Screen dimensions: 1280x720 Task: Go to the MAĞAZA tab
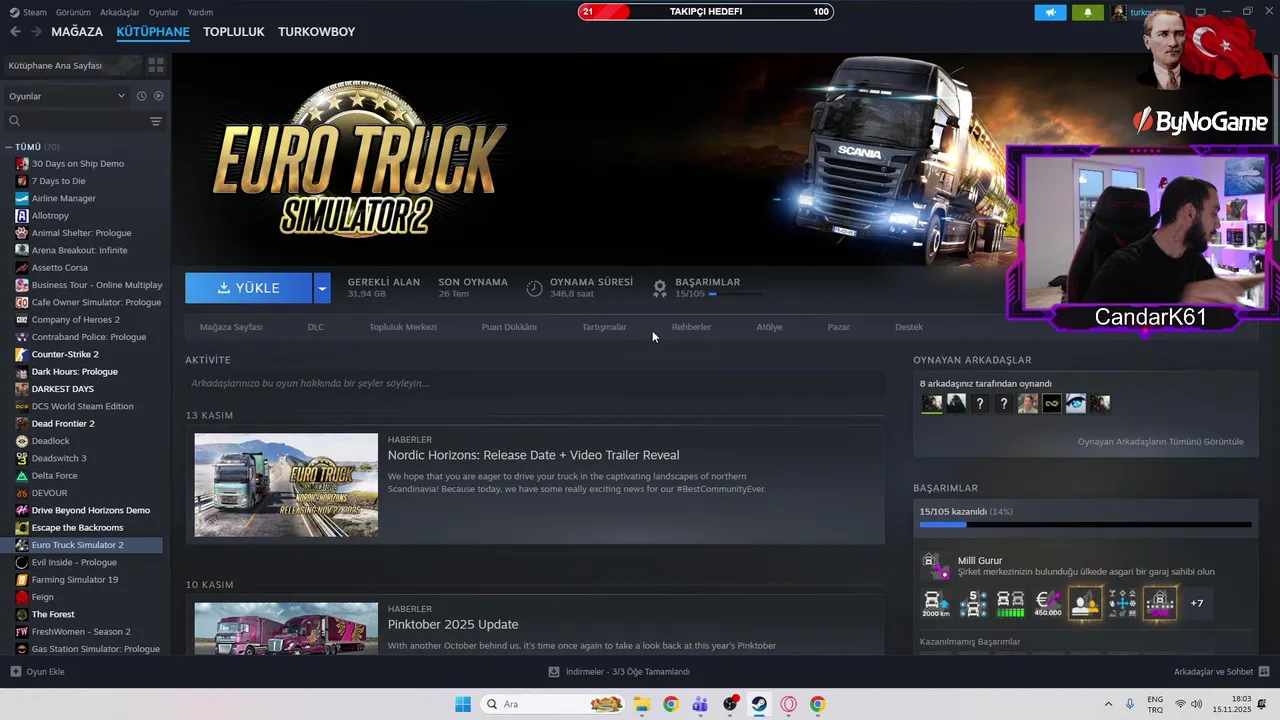pos(77,32)
